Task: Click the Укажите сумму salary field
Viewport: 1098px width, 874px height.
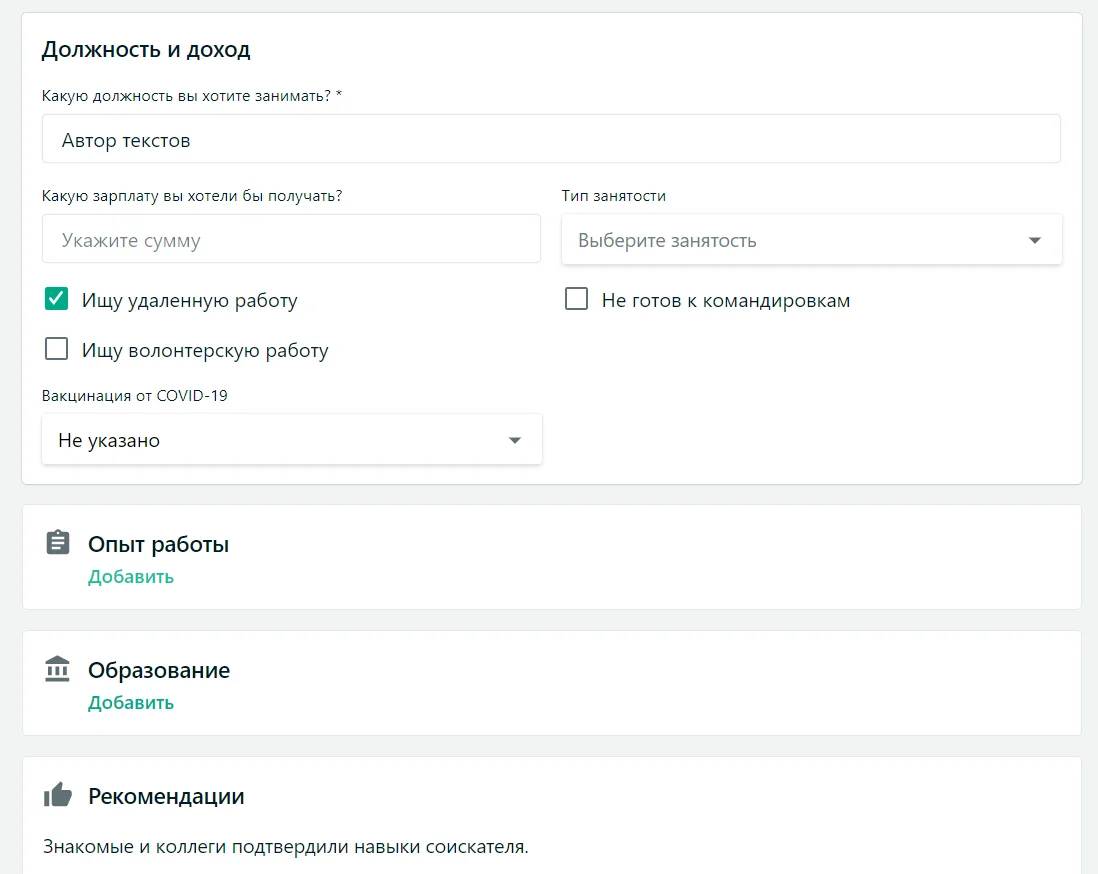Action: click(291, 240)
